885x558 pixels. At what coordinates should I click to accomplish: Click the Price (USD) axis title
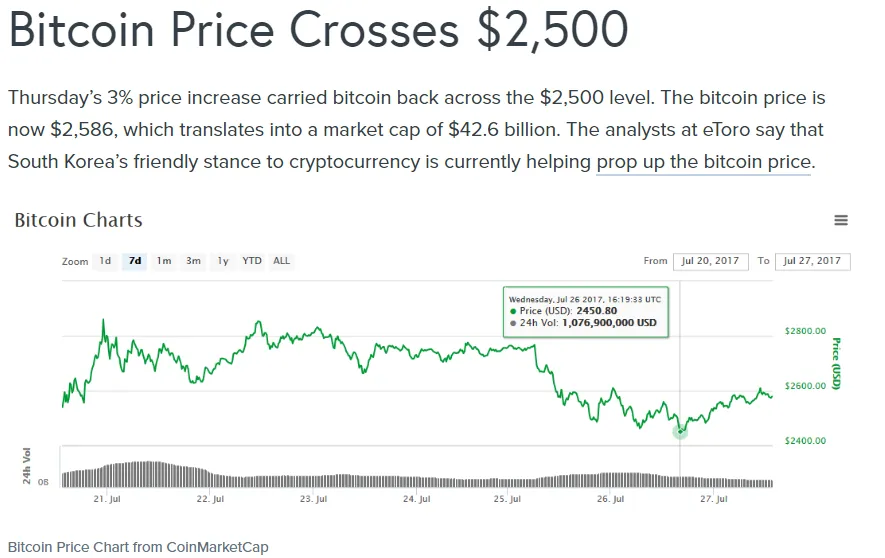[836, 363]
